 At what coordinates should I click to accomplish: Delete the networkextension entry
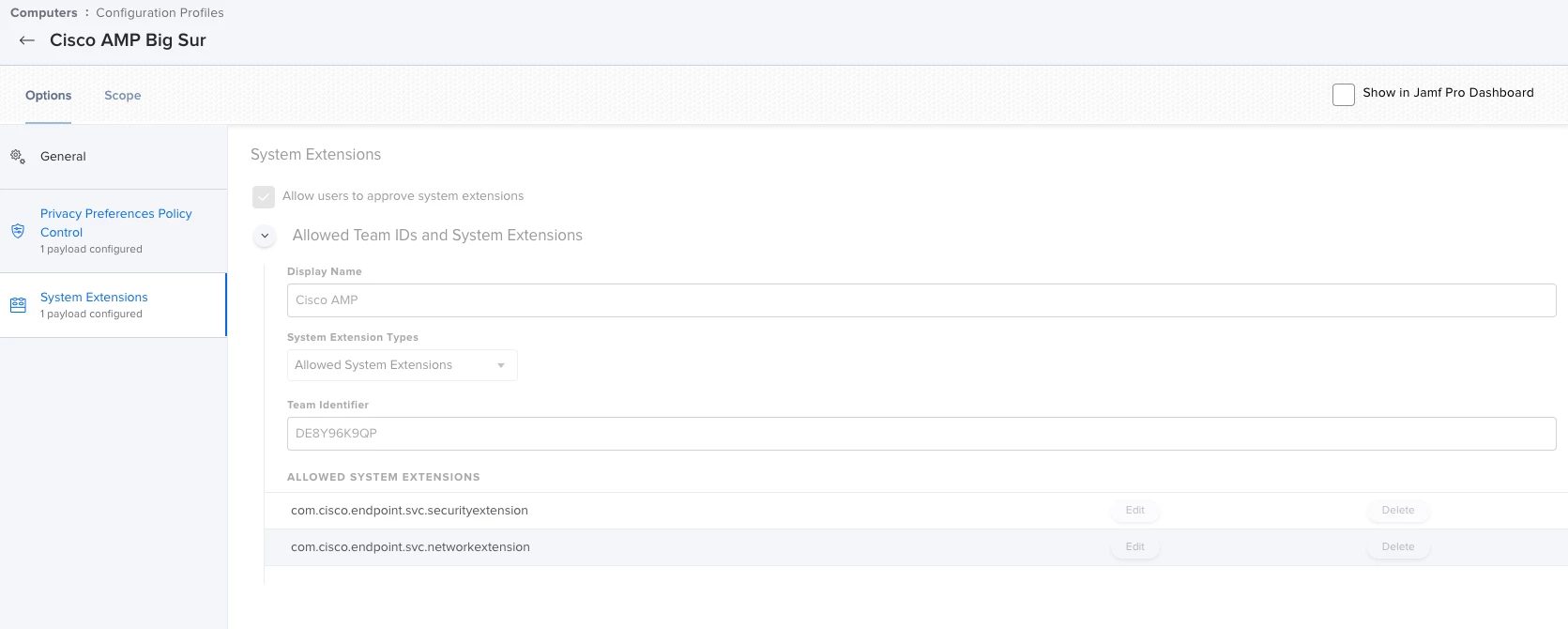pyautogui.click(x=1398, y=547)
